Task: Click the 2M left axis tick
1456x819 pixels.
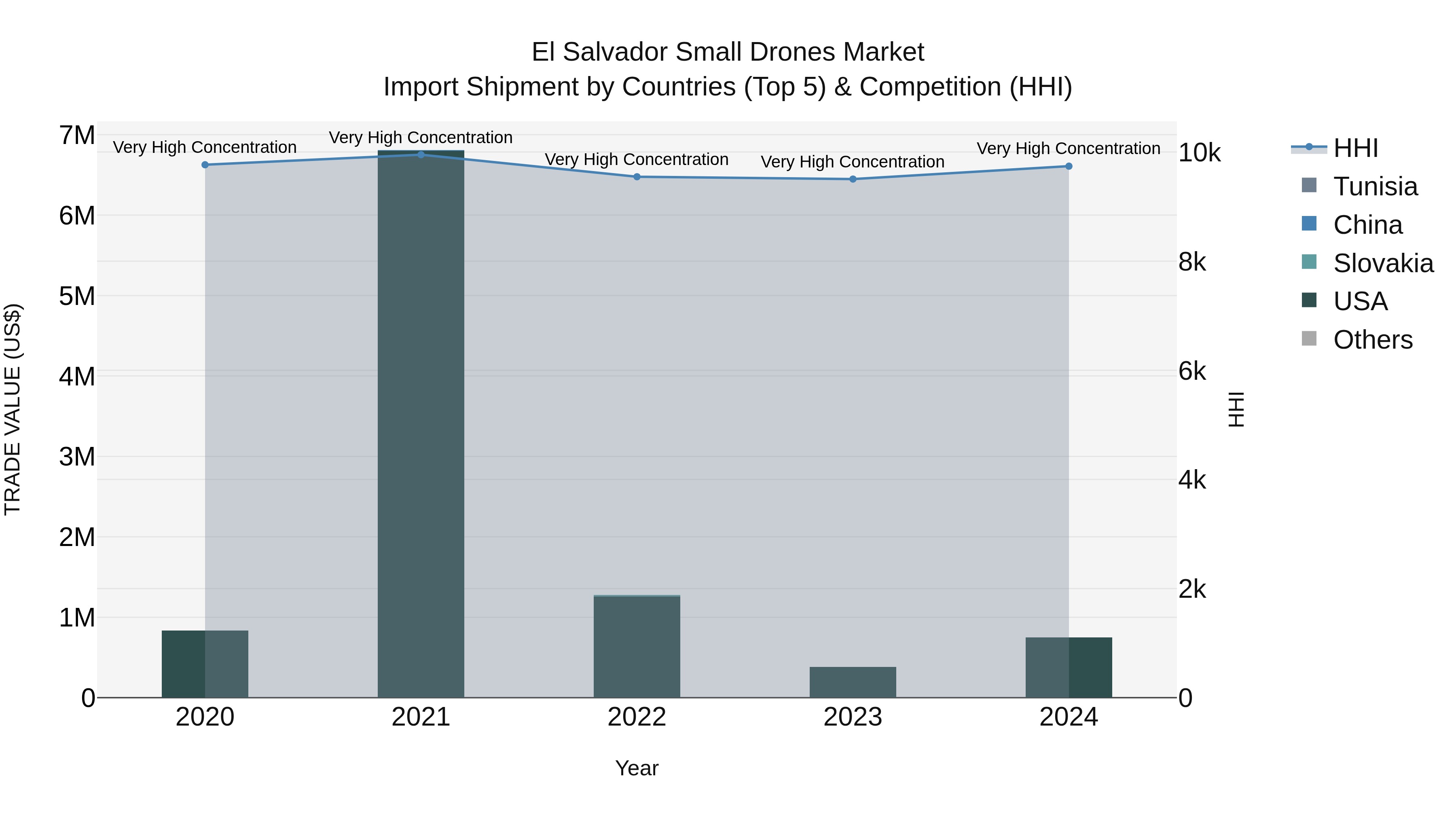Action: [77, 537]
